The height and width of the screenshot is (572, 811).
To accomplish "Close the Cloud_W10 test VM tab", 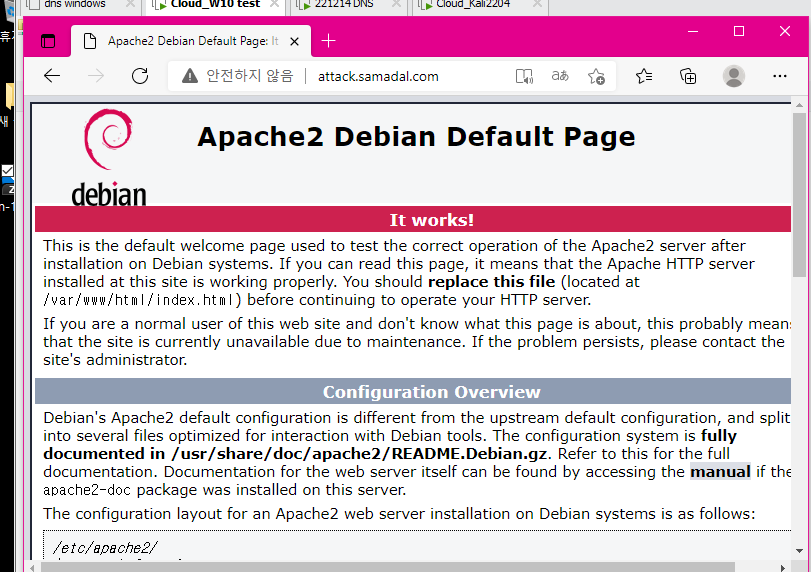I will click(x=275, y=4).
